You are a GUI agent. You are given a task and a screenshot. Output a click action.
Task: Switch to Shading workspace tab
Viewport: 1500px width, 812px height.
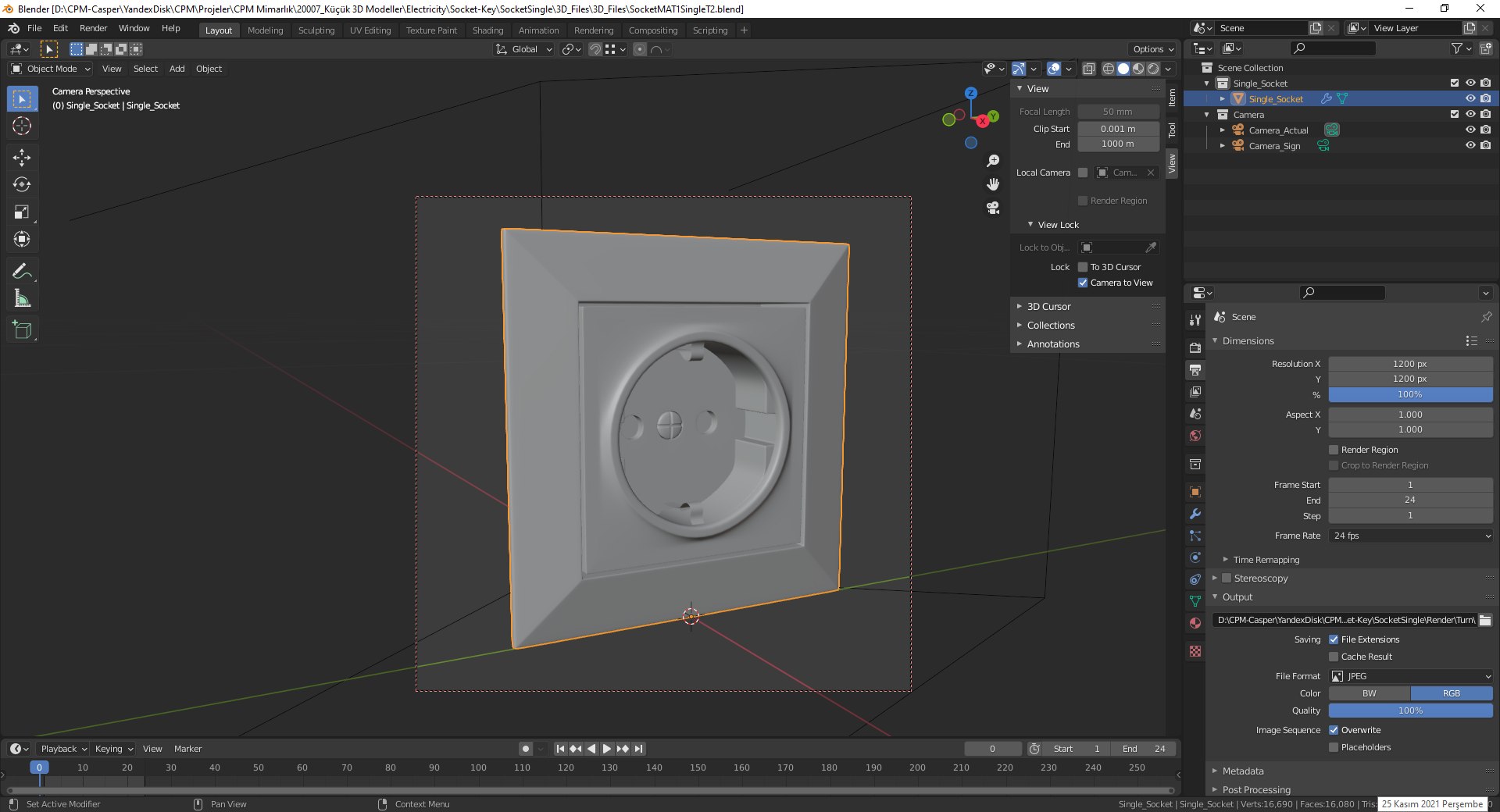(487, 30)
